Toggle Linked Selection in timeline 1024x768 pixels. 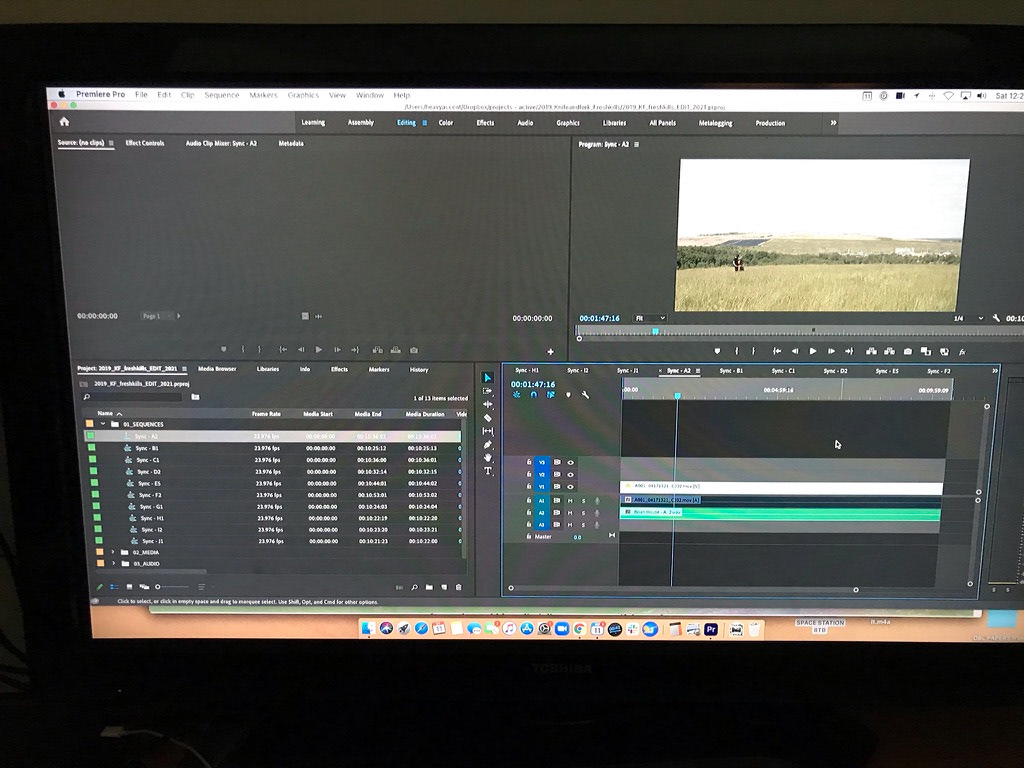(551, 394)
